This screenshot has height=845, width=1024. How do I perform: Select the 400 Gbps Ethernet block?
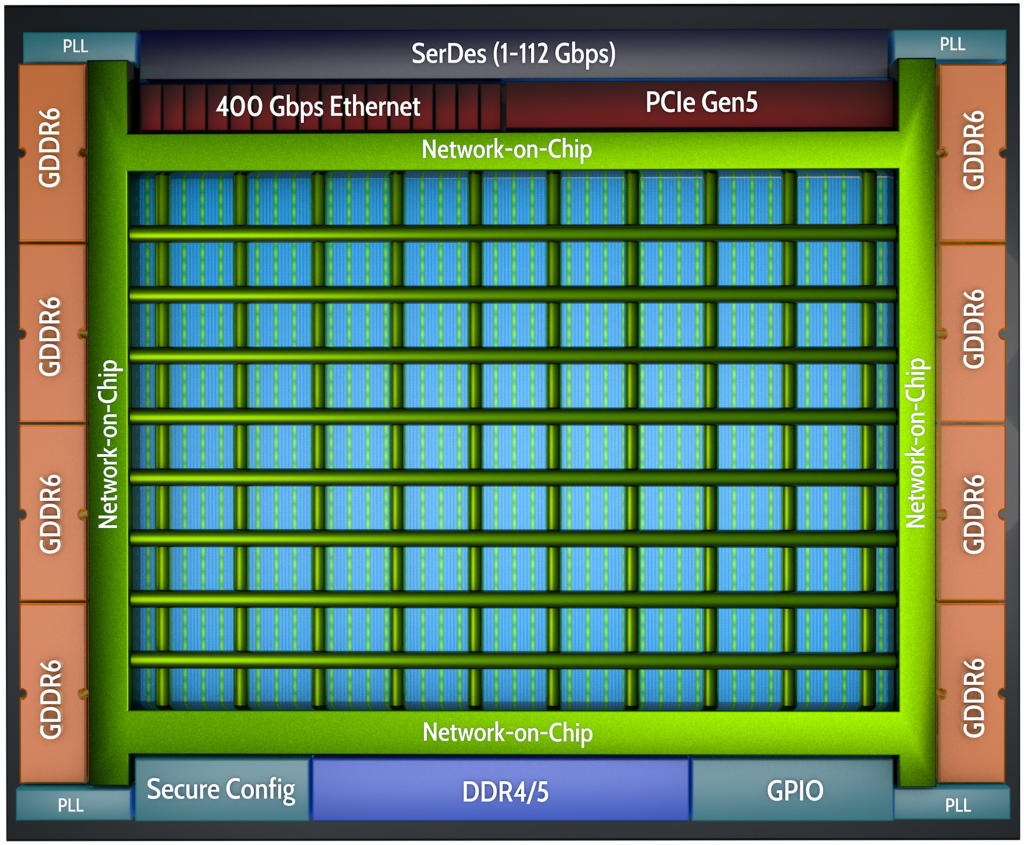click(x=318, y=106)
